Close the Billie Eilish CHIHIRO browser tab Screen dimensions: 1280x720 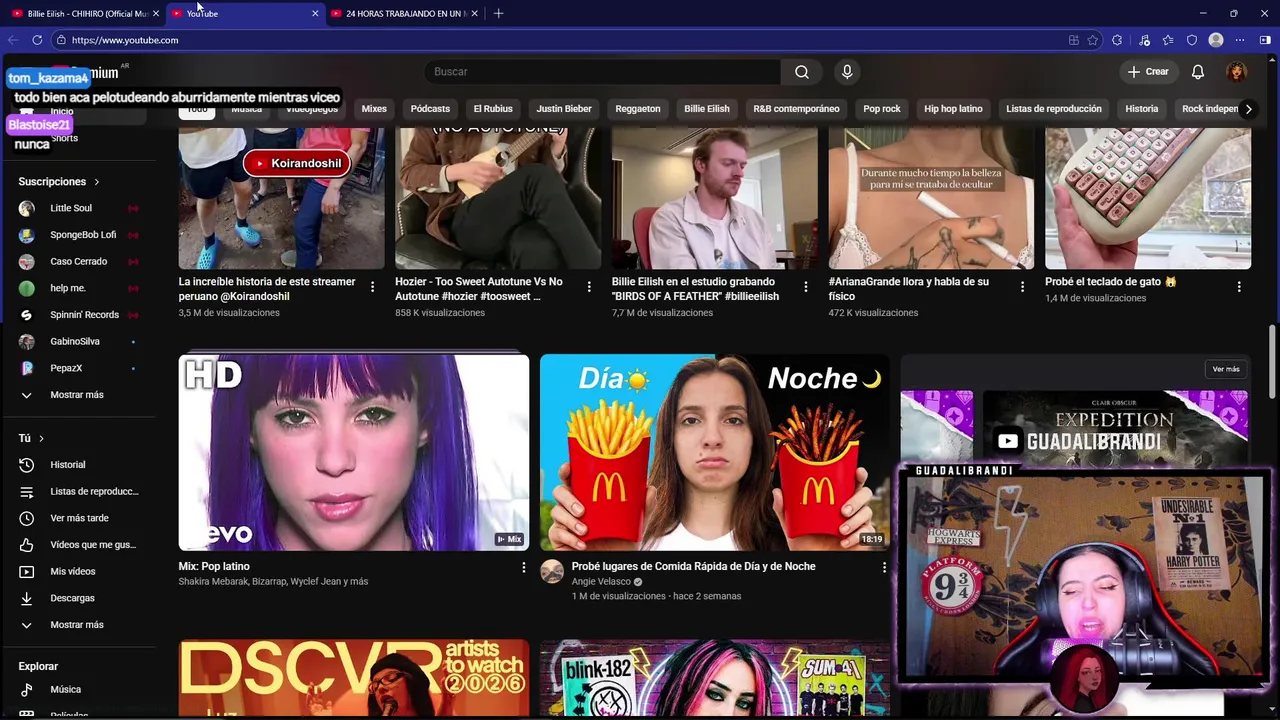tap(156, 13)
